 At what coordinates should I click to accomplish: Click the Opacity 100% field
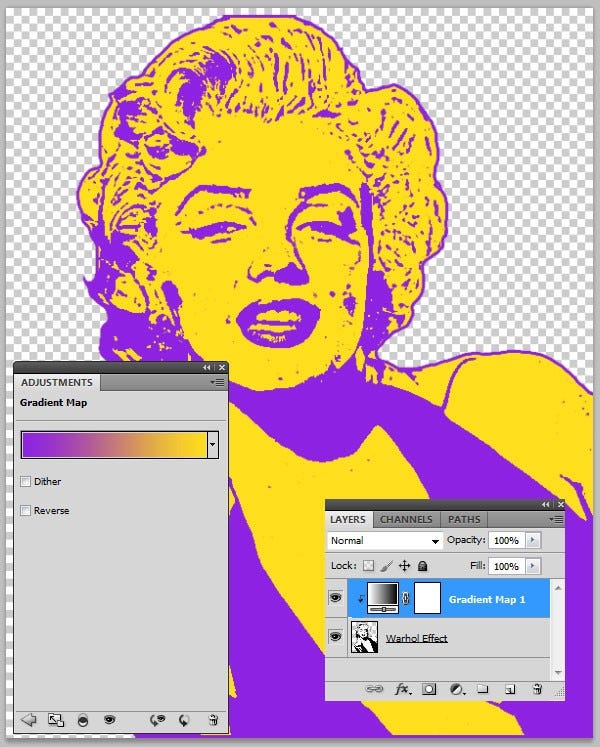click(x=506, y=540)
